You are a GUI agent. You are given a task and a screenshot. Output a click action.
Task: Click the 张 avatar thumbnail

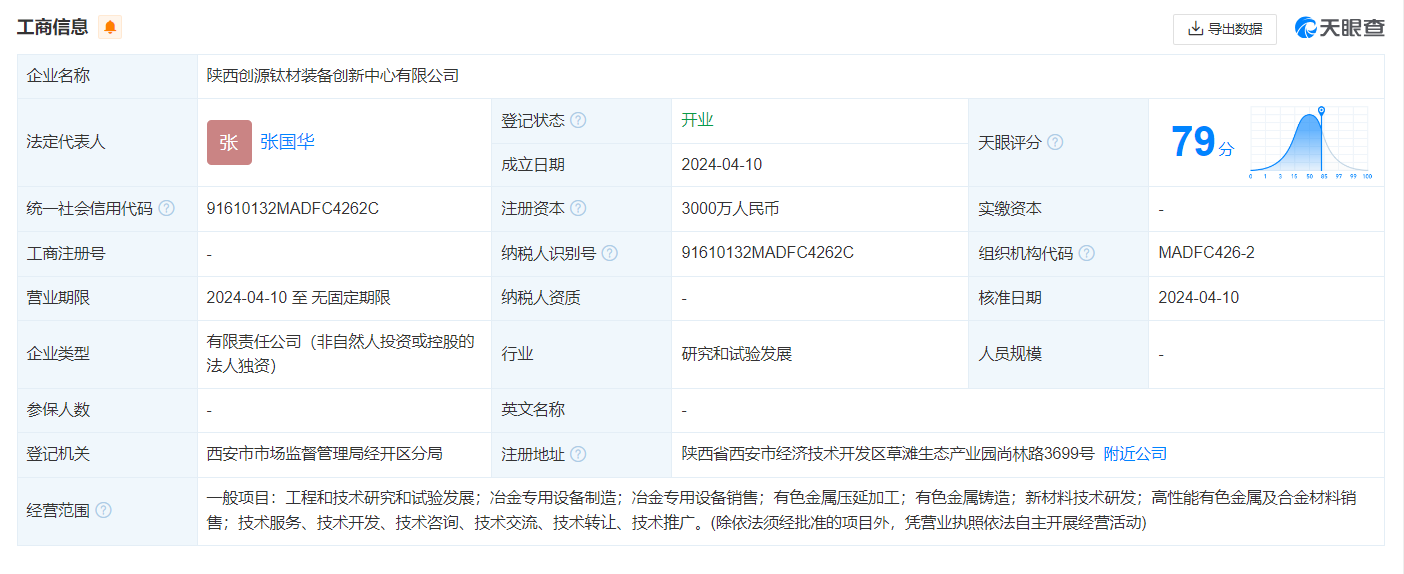(x=229, y=142)
